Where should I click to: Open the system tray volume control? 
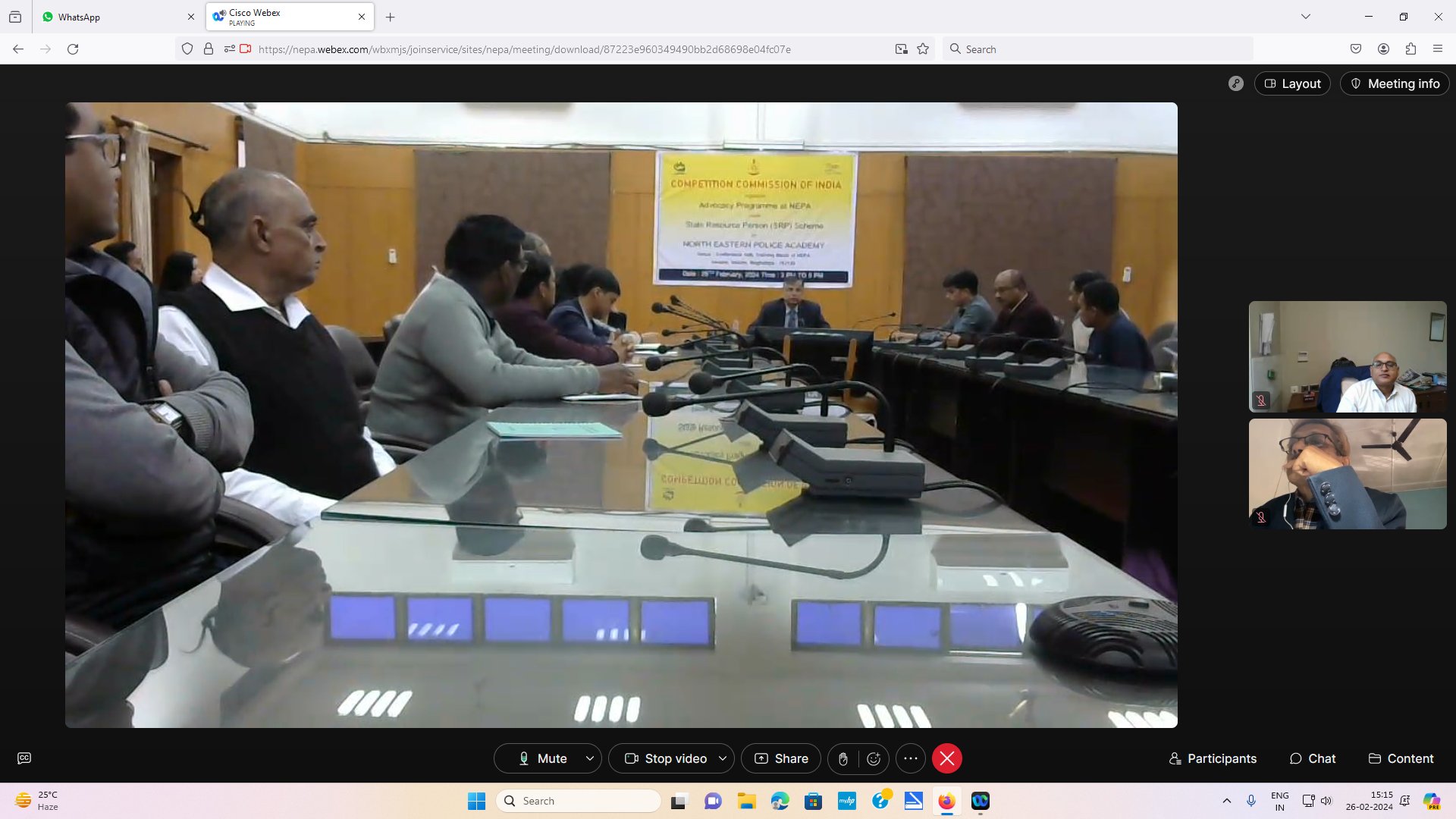(1326, 801)
